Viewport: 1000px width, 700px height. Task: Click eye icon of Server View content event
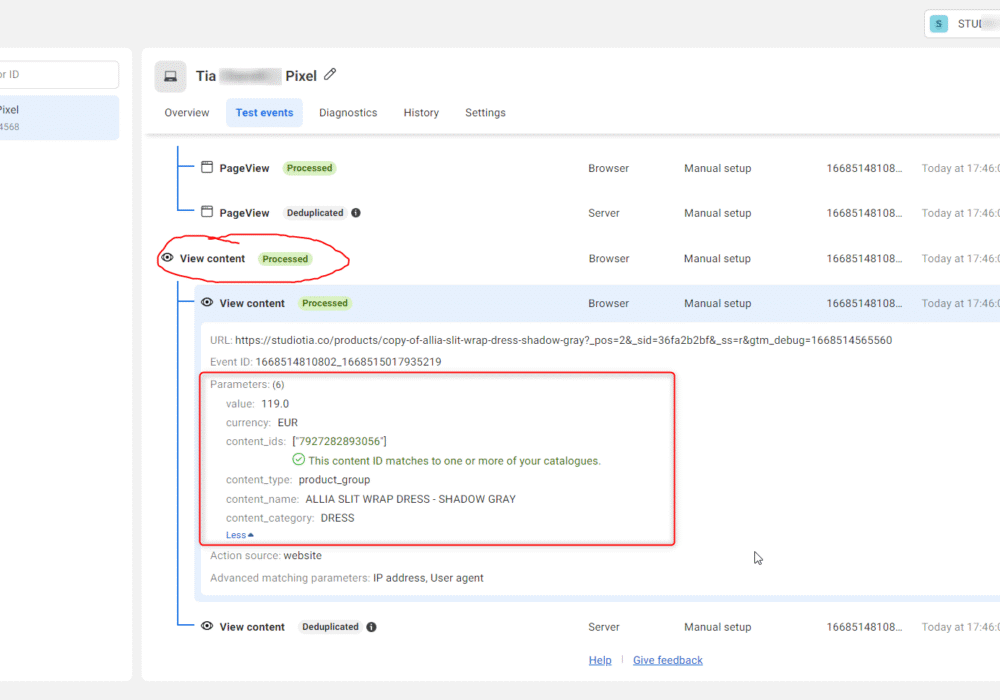click(x=207, y=627)
